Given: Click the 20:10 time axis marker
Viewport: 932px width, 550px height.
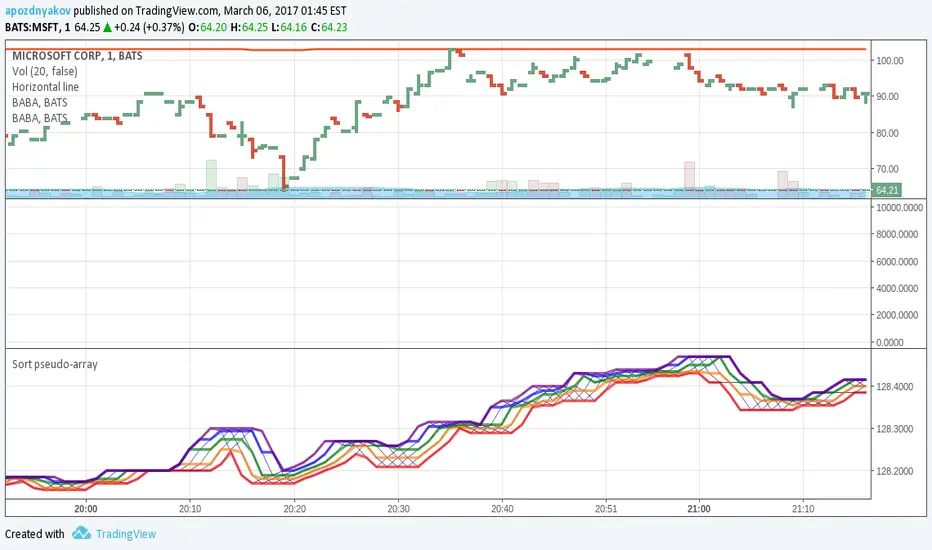Looking at the screenshot, I should coord(190,509).
